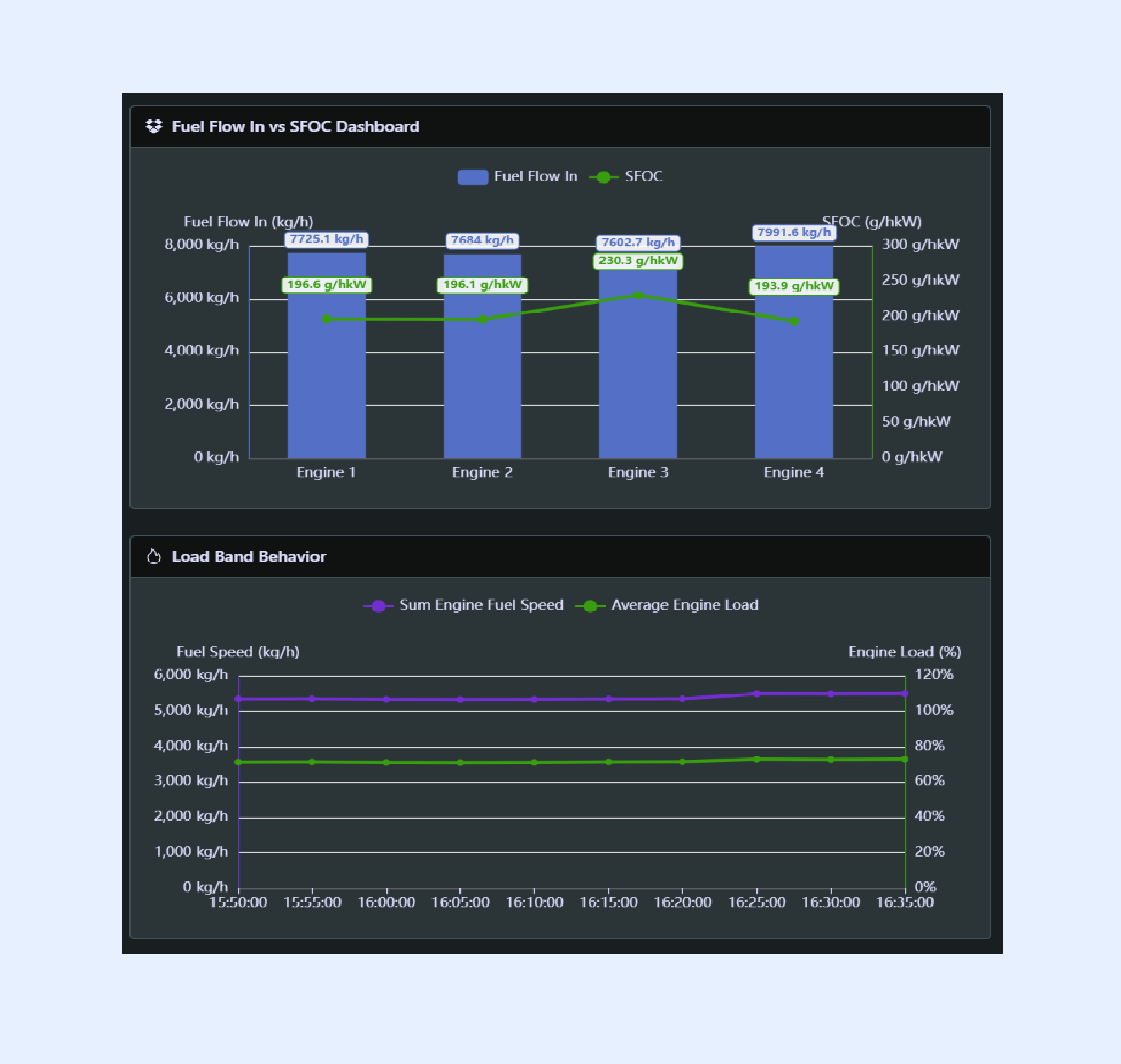This screenshot has height=1064, width=1121.
Task: Click the last purple data point at 16:35:00
Action: (x=905, y=694)
